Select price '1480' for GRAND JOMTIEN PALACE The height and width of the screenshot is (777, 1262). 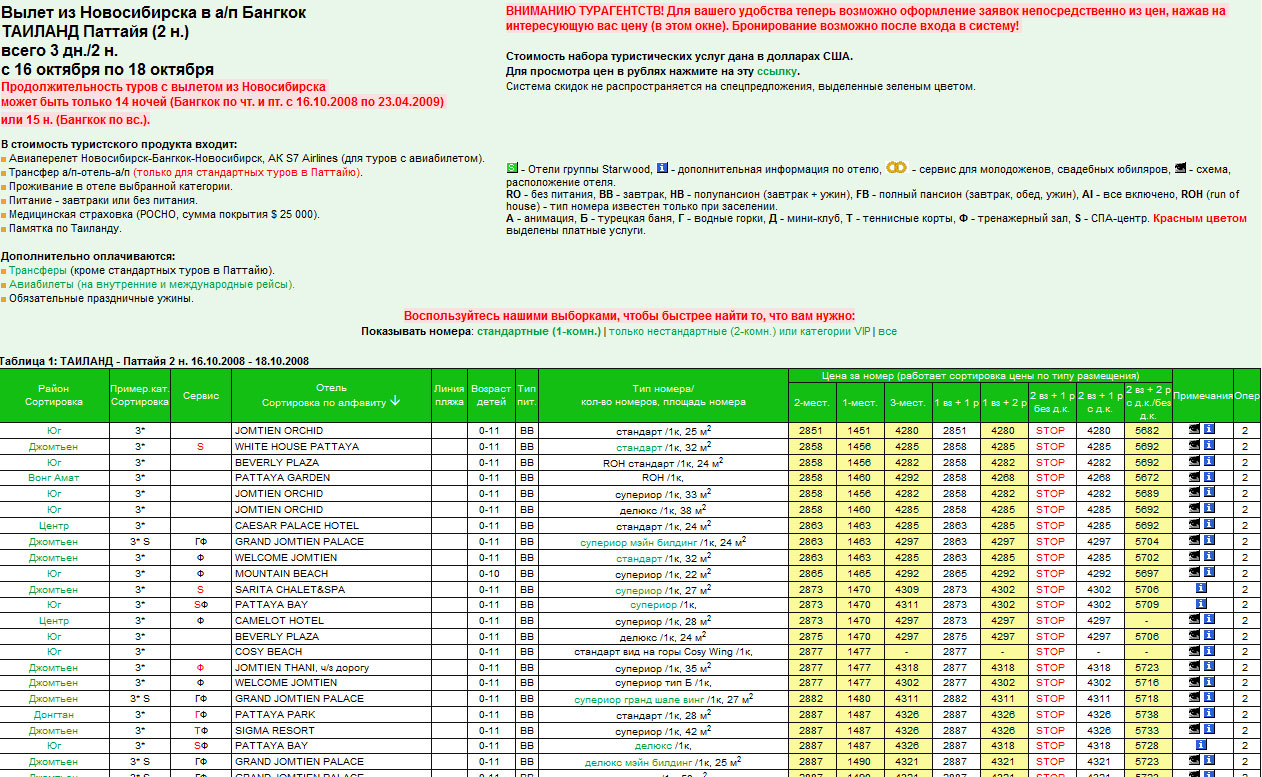click(859, 698)
